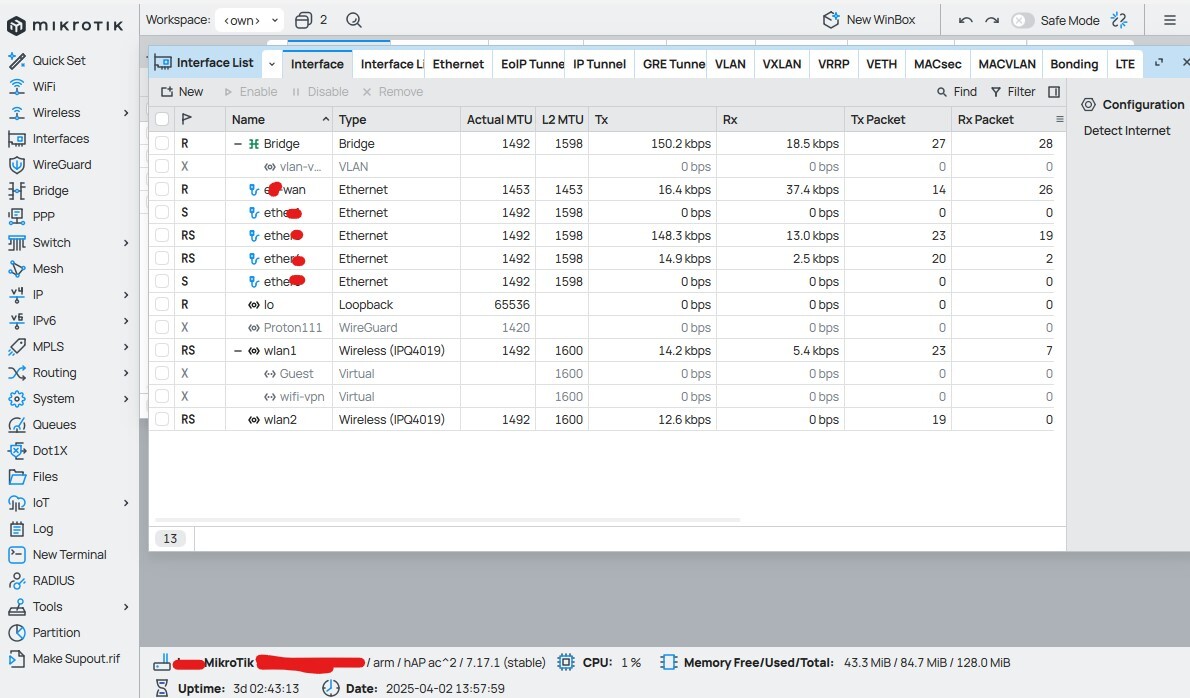1190x698 pixels.
Task: Click the undo arrow icon
Action: pos(965,20)
